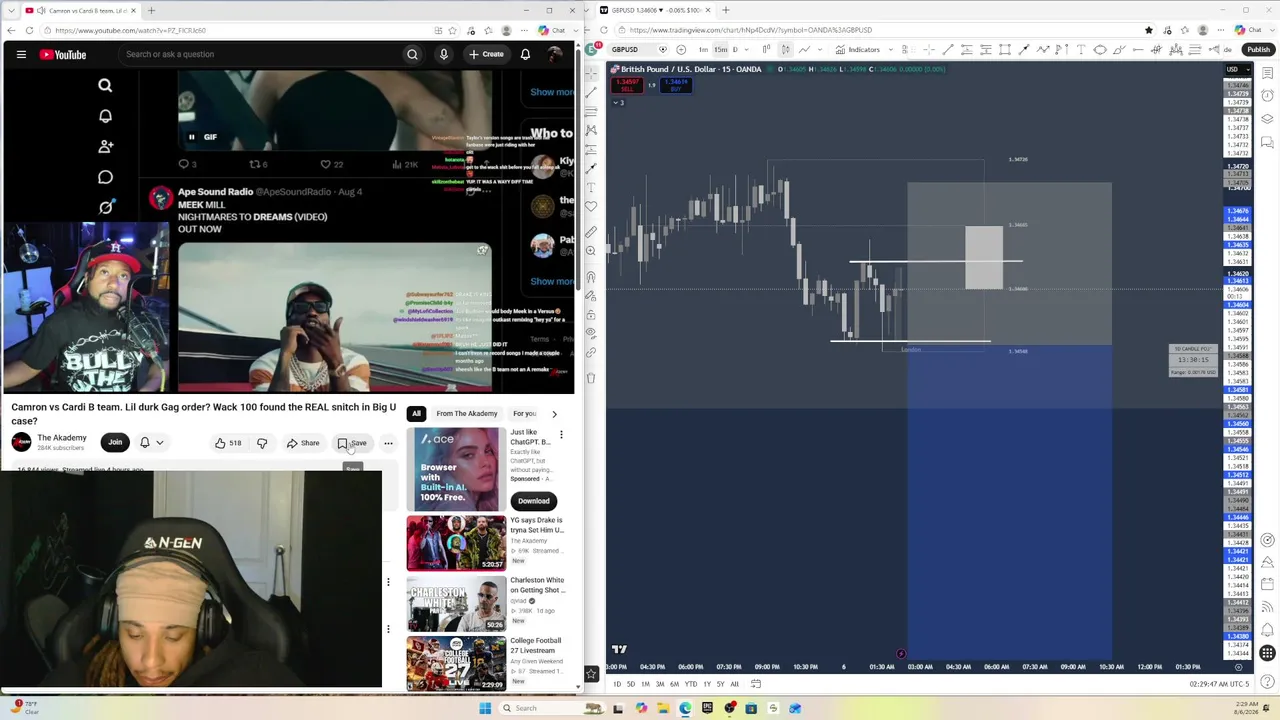Image resolution: width=1280 pixels, height=720 pixels.
Task: Click the Create button on YouTube
Action: (486, 54)
